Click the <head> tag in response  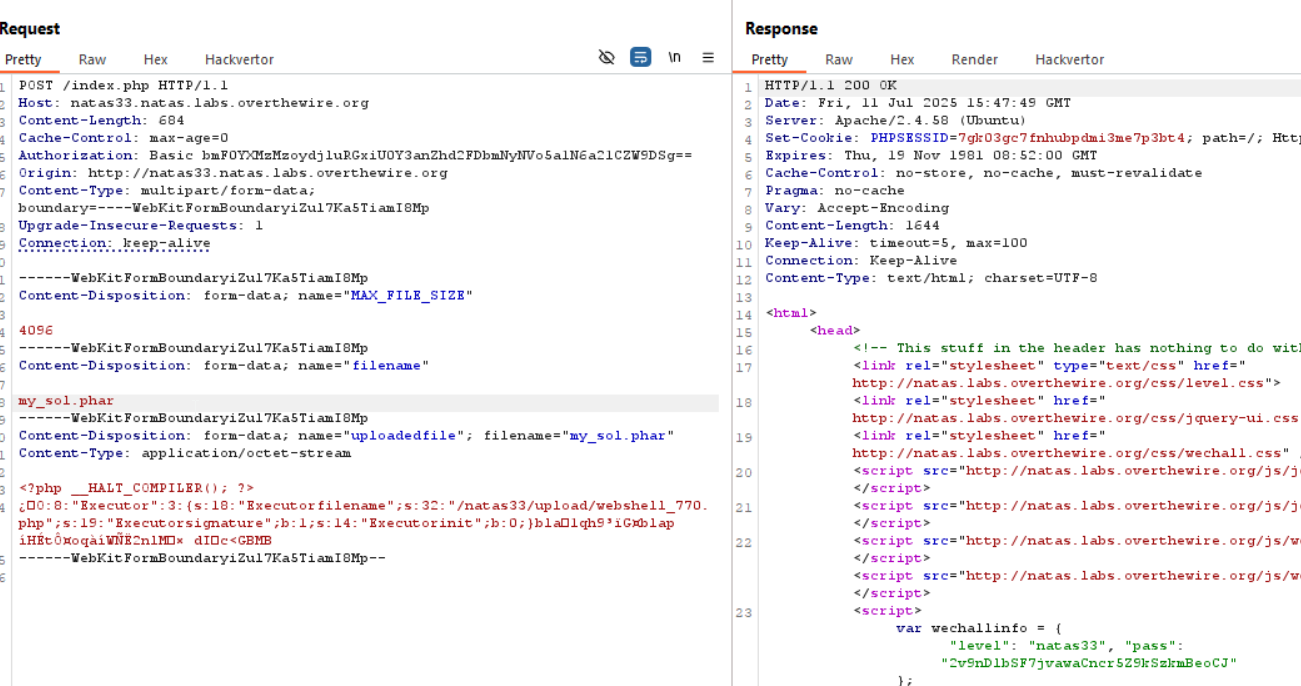coord(835,330)
